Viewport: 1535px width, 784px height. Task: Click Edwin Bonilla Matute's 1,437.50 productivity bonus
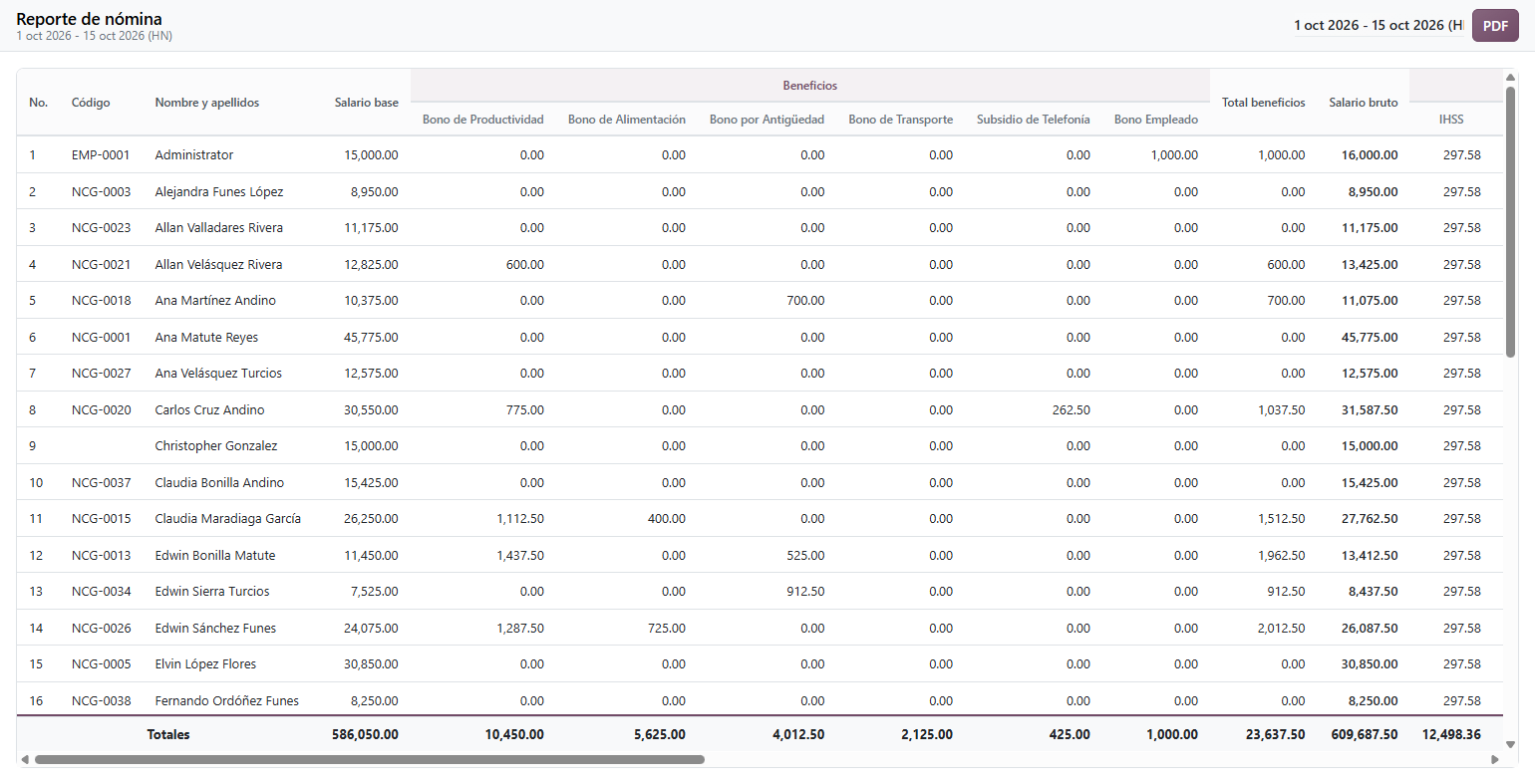pyautogui.click(x=520, y=555)
